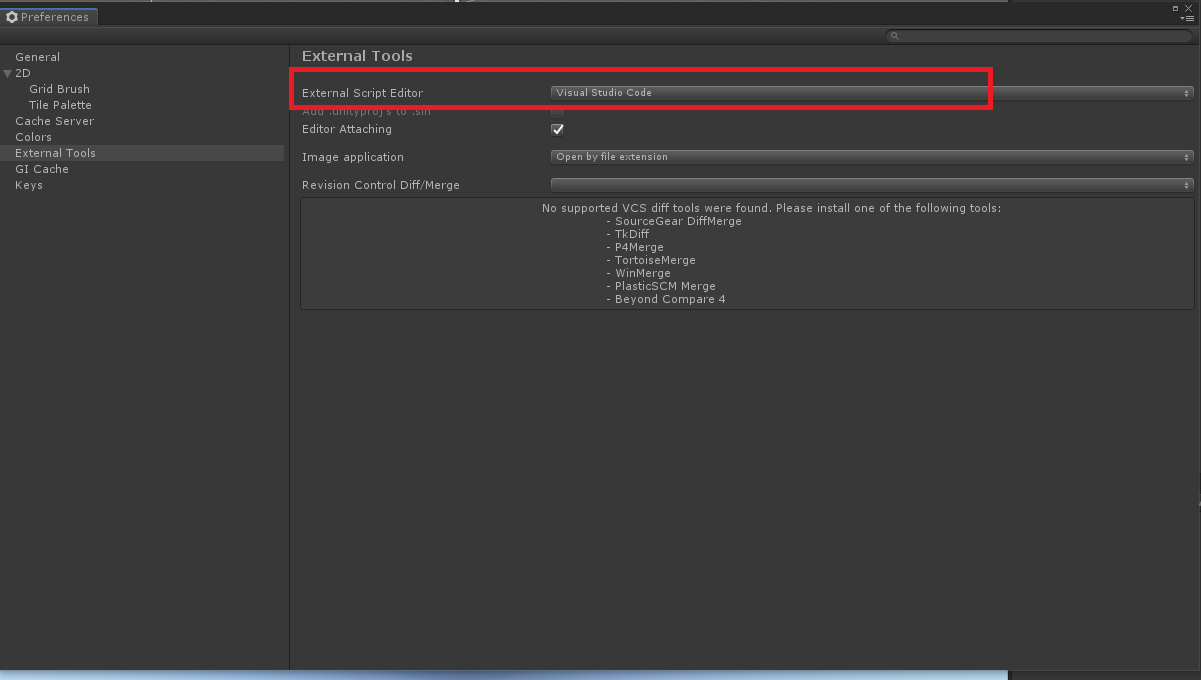This screenshot has width=1201, height=680.
Task: Open the Revision Control Diff/Merge dropdown
Action: tap(870, 184)
